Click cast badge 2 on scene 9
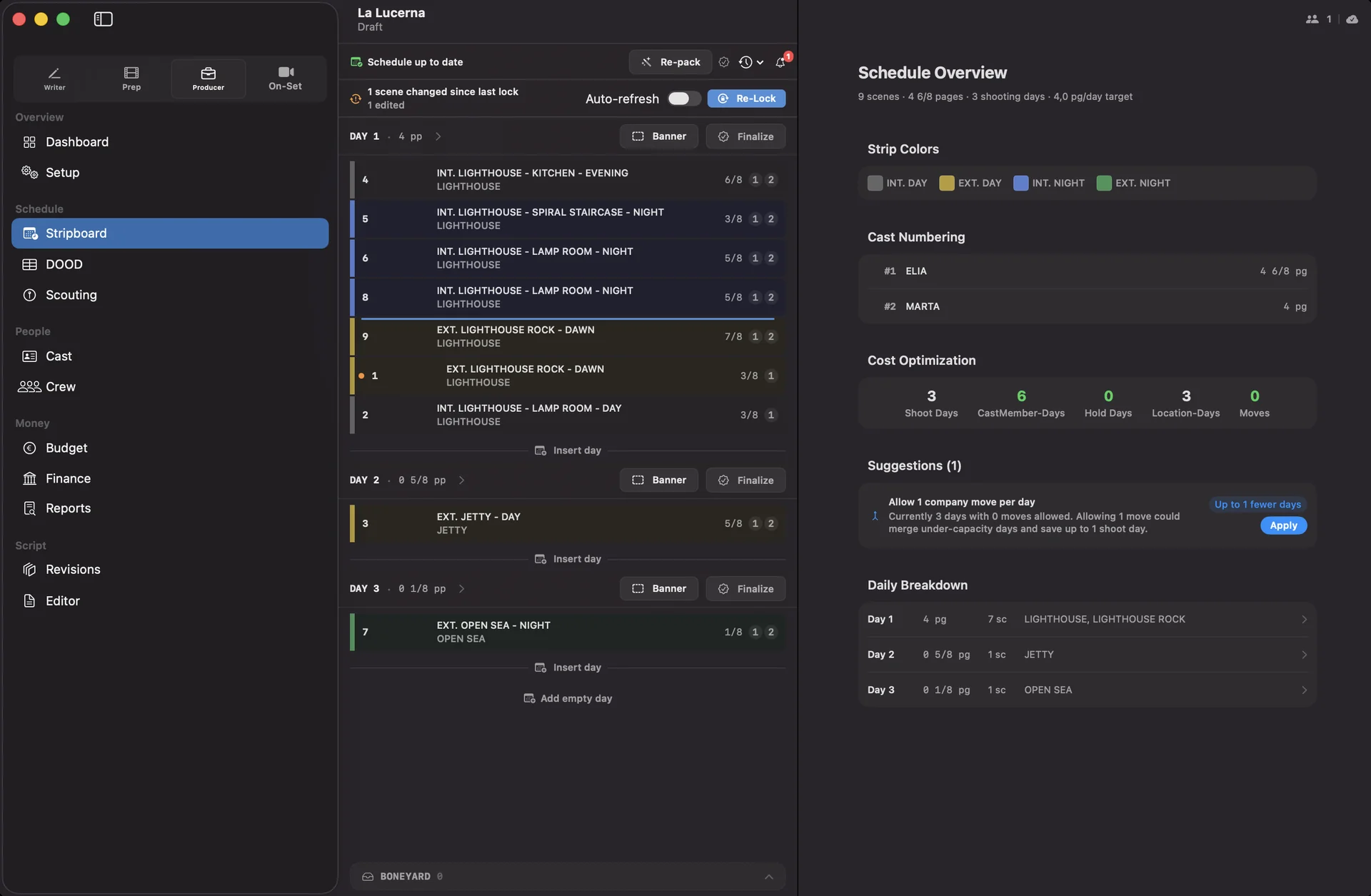The width and height of the screenshot is (1371, 896). coord(770,337)
